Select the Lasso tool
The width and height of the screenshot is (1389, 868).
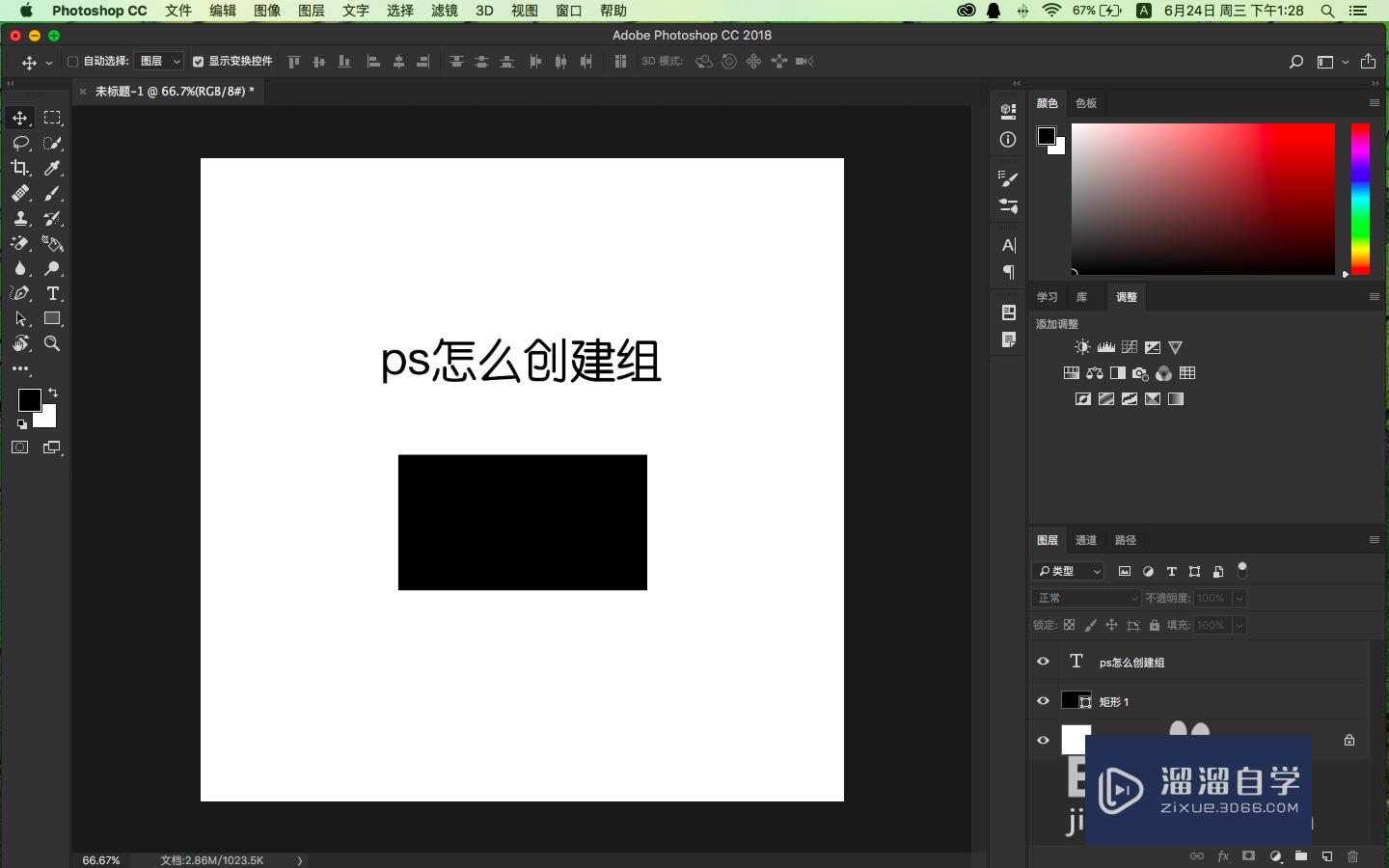20,143
